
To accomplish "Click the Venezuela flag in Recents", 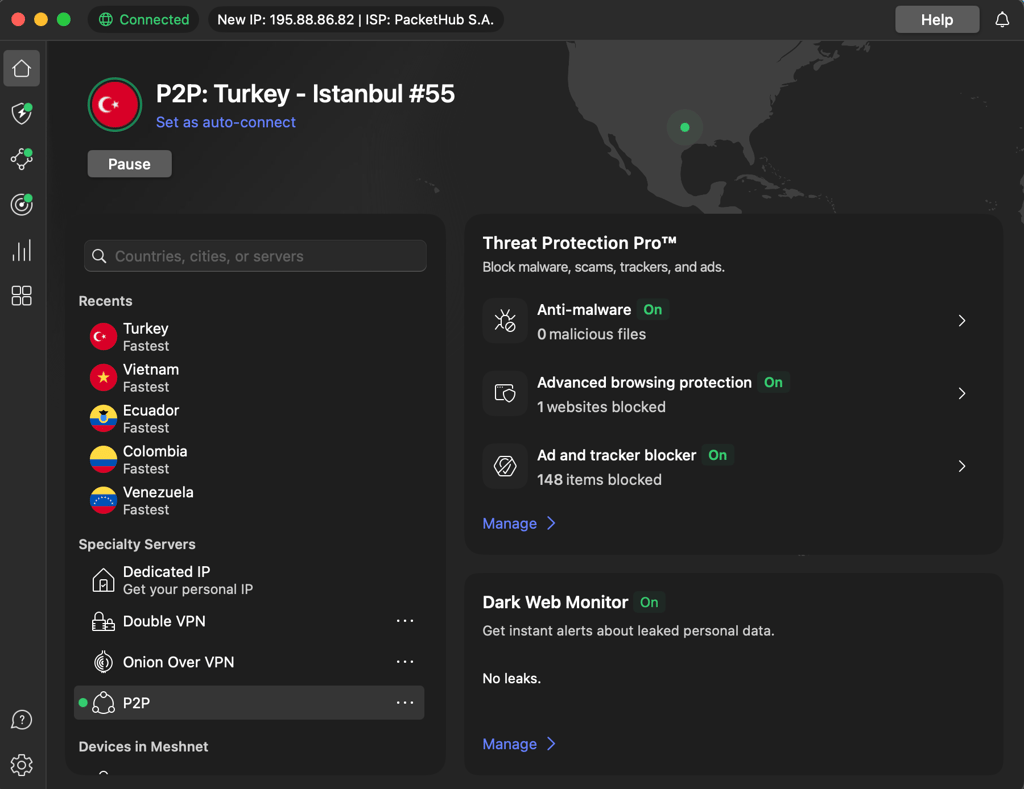I will tap(103, 500).
